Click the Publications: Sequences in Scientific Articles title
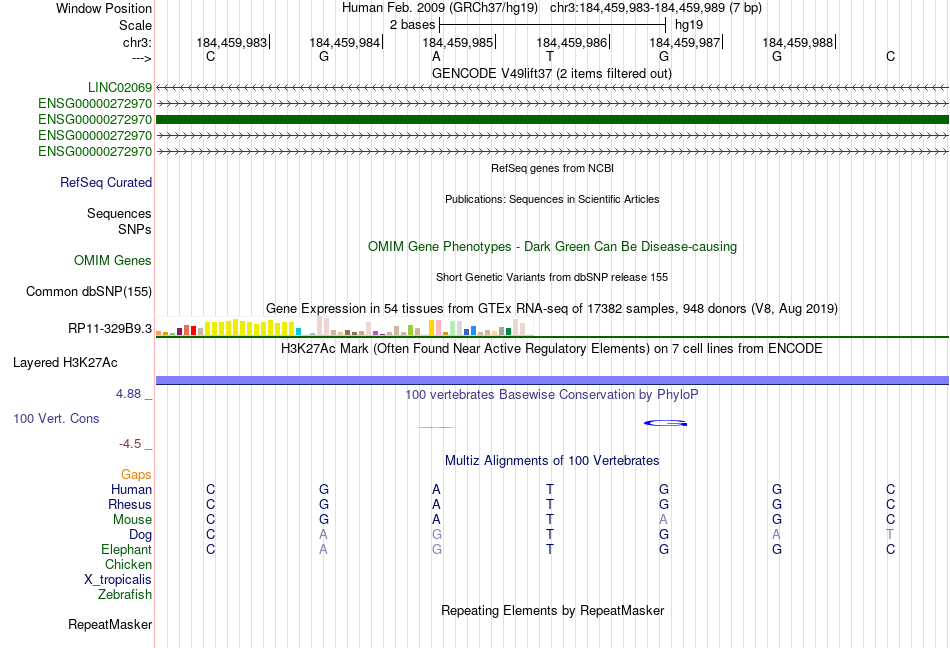 552,199
